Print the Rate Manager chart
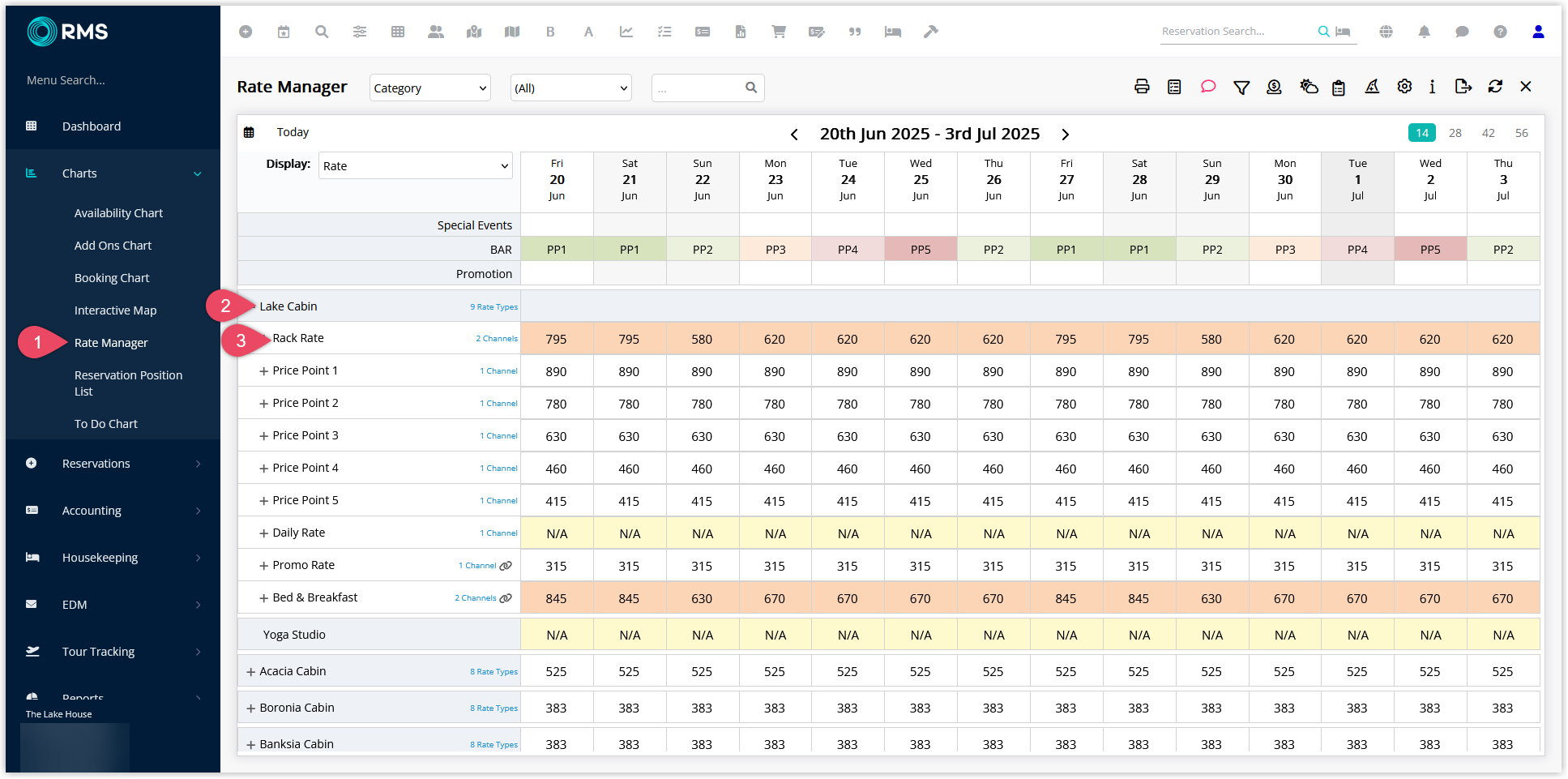 1142,87
